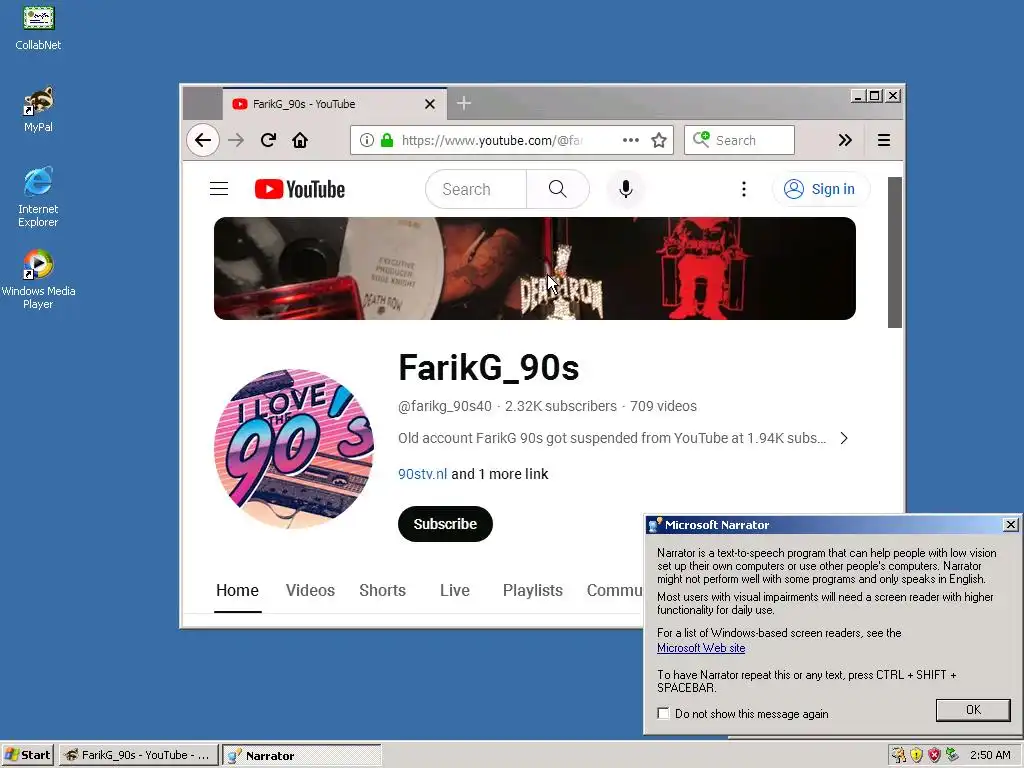The height and width of the screenshot is (768, 1024).
Task: Switch to the channel Videos tab
Action: (x=310, y=591)
